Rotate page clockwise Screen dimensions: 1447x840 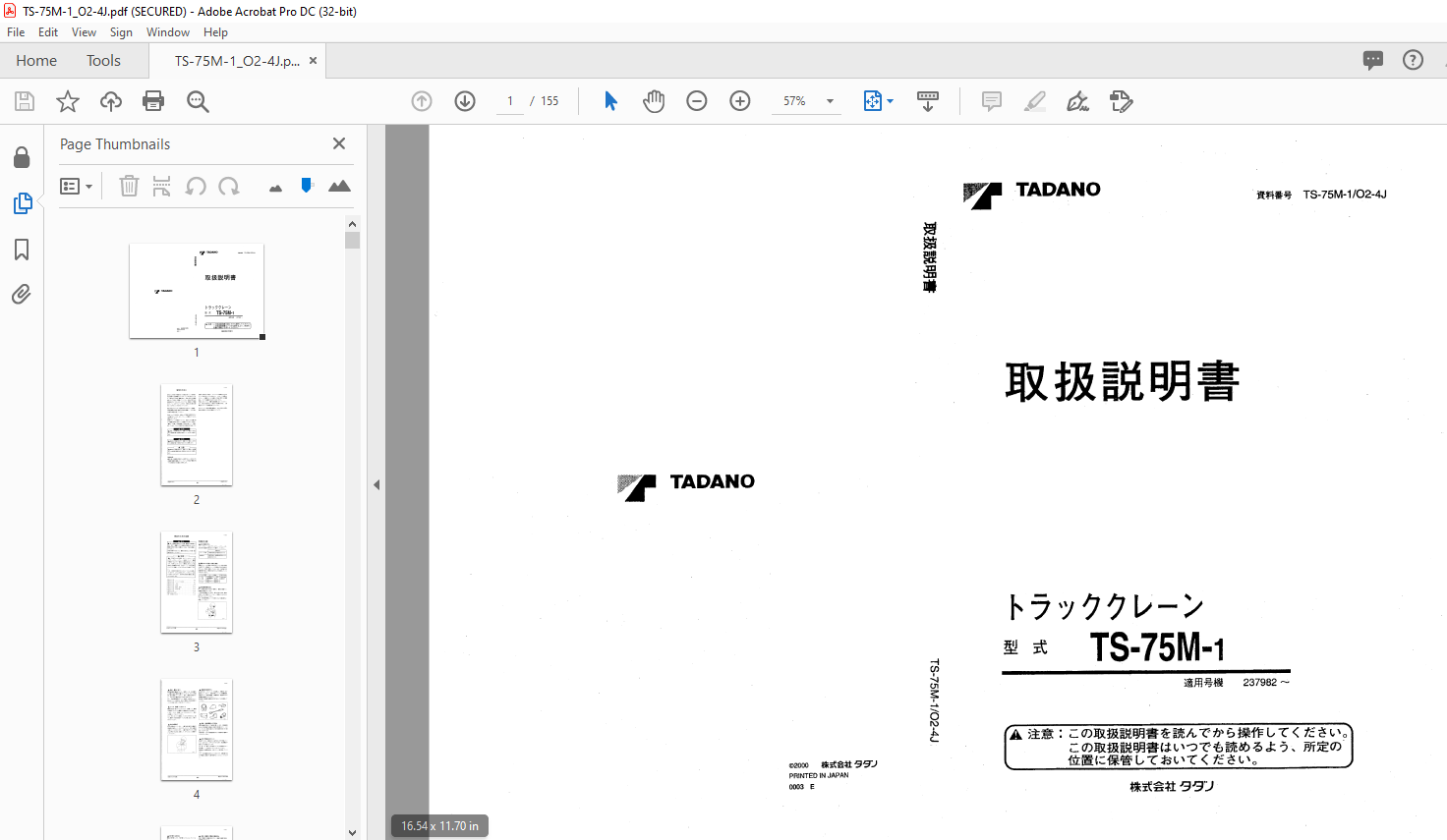coord(229,186)
